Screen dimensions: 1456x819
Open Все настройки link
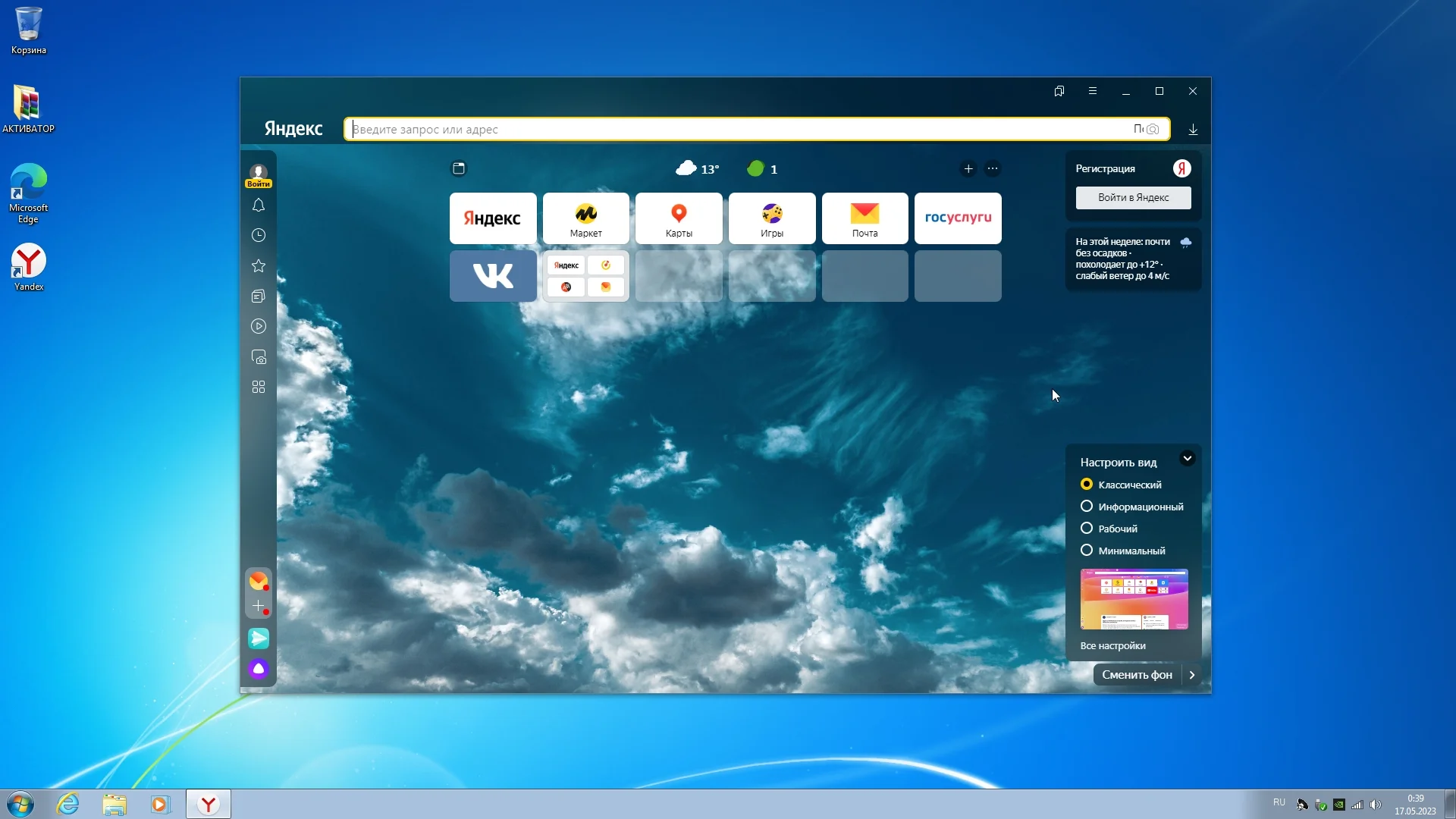(x=1112, y=646)
